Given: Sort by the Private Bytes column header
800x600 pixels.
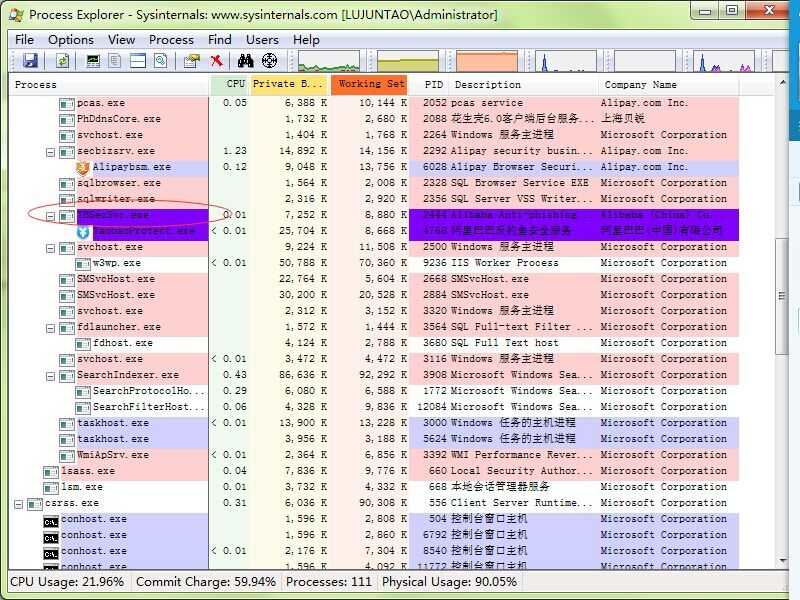Looking at the screenshot, I should pyautogui.click(x=289, y=85).
